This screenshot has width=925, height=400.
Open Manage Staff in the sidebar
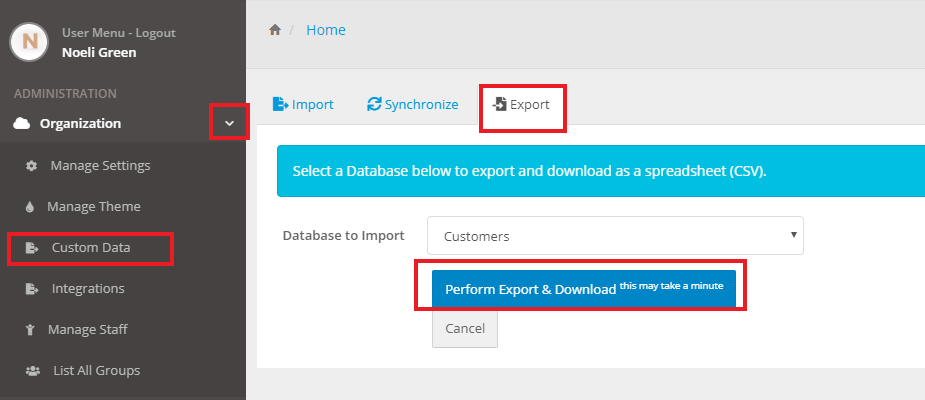87,329
